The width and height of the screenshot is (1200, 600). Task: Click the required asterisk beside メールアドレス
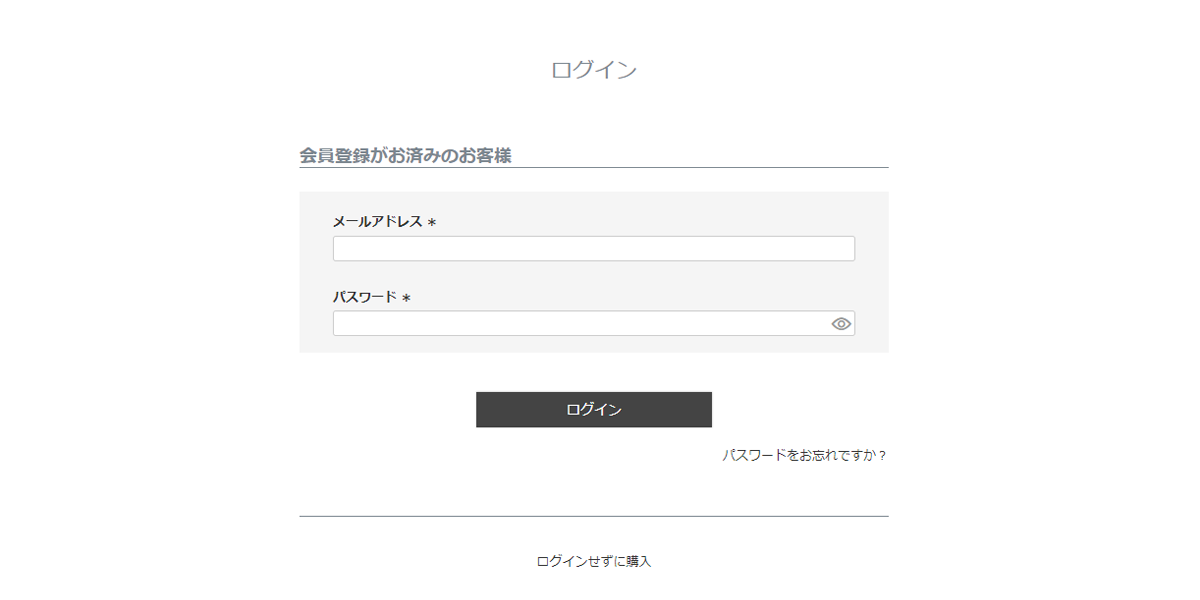click(x=432, y=223)
